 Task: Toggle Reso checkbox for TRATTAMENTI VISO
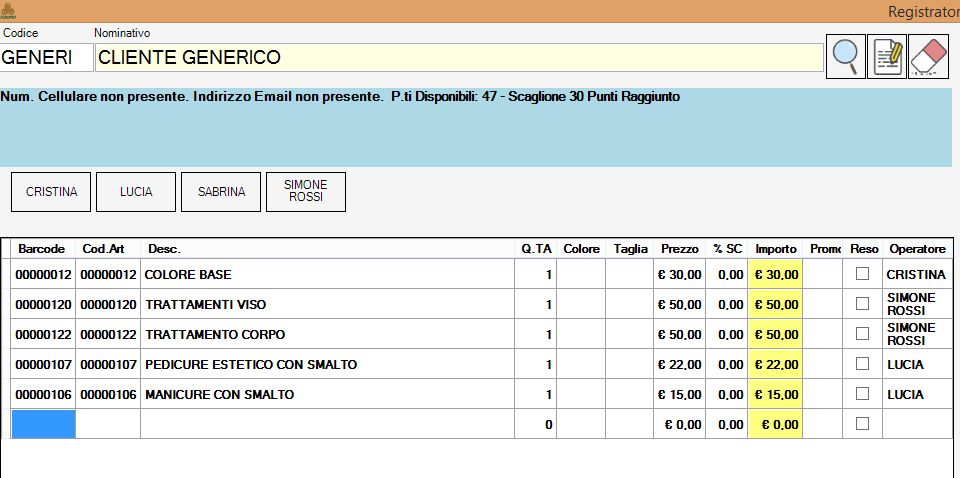(862, 304)
